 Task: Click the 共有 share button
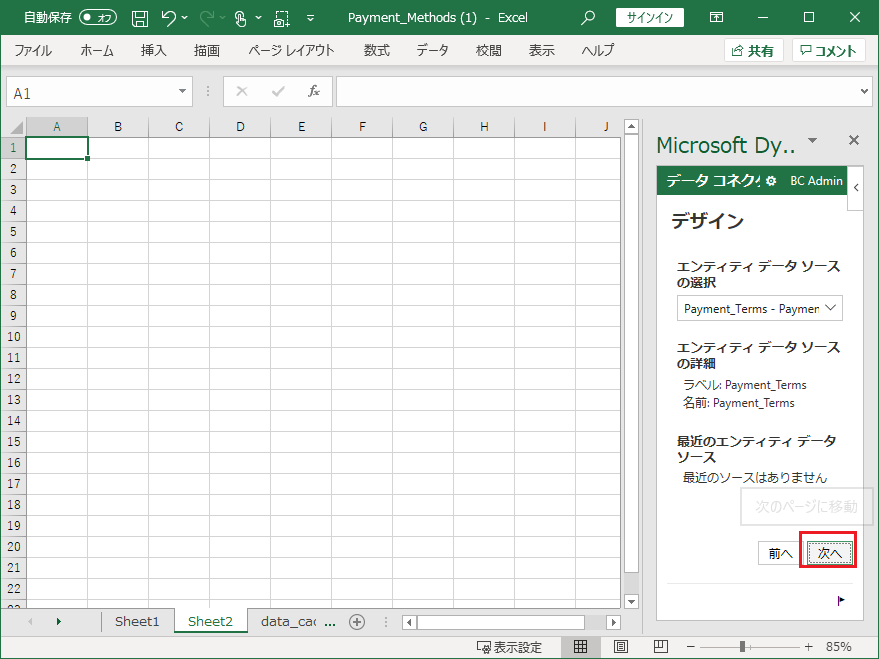click(753, 50)
